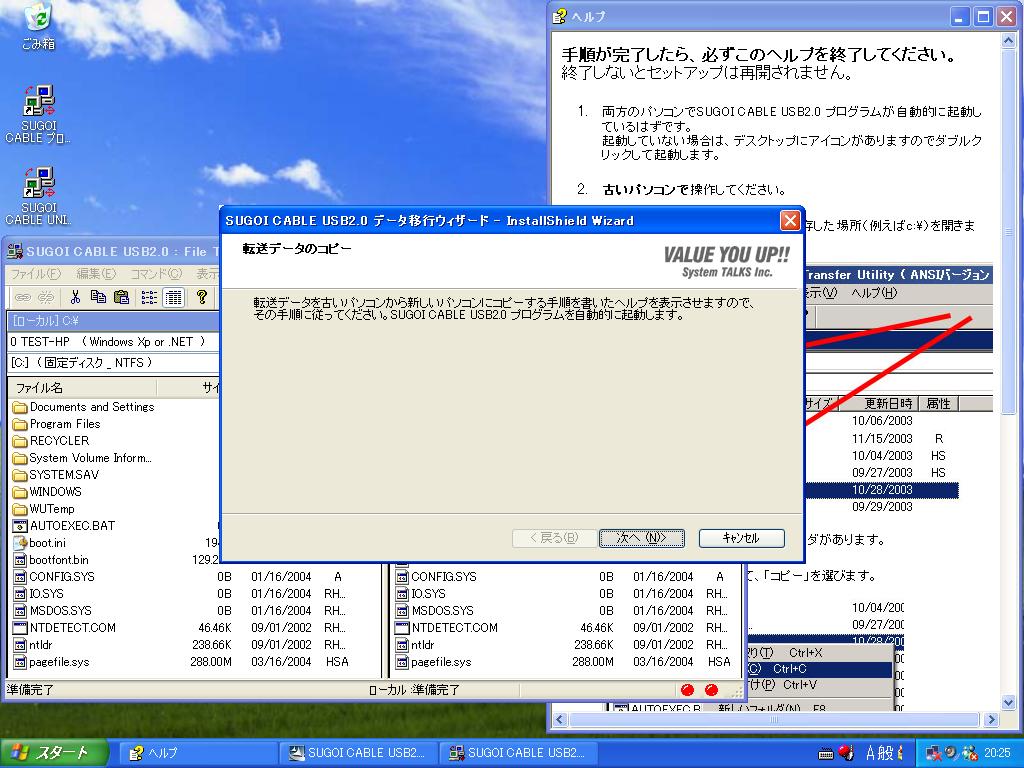Toggle the details view toolbar icon
This screenshot has height=768, width=1024.
[173, 298]
